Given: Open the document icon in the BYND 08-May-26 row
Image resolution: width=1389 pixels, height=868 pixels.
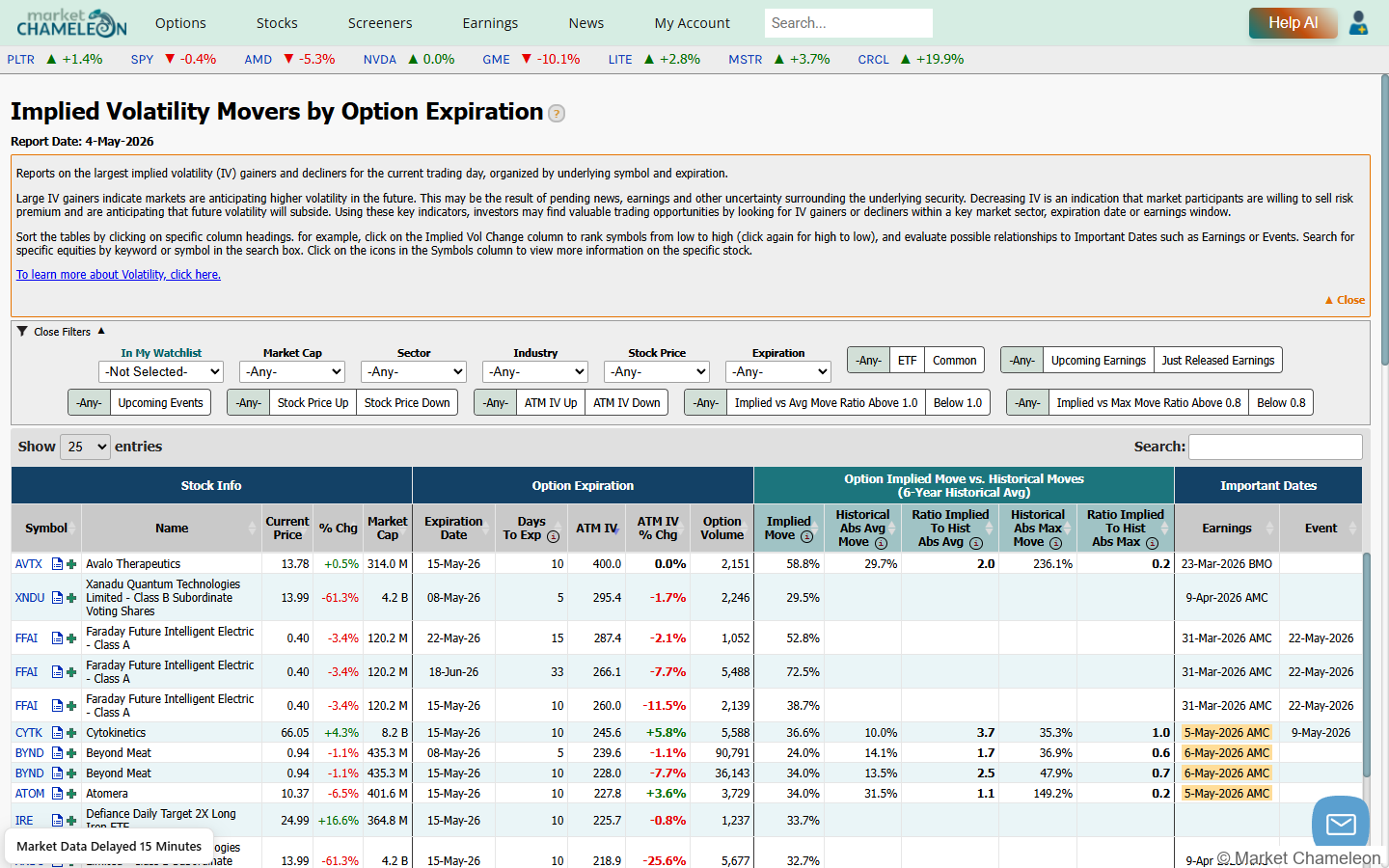Looking at the screenshot, I should [x=57, y=753].
